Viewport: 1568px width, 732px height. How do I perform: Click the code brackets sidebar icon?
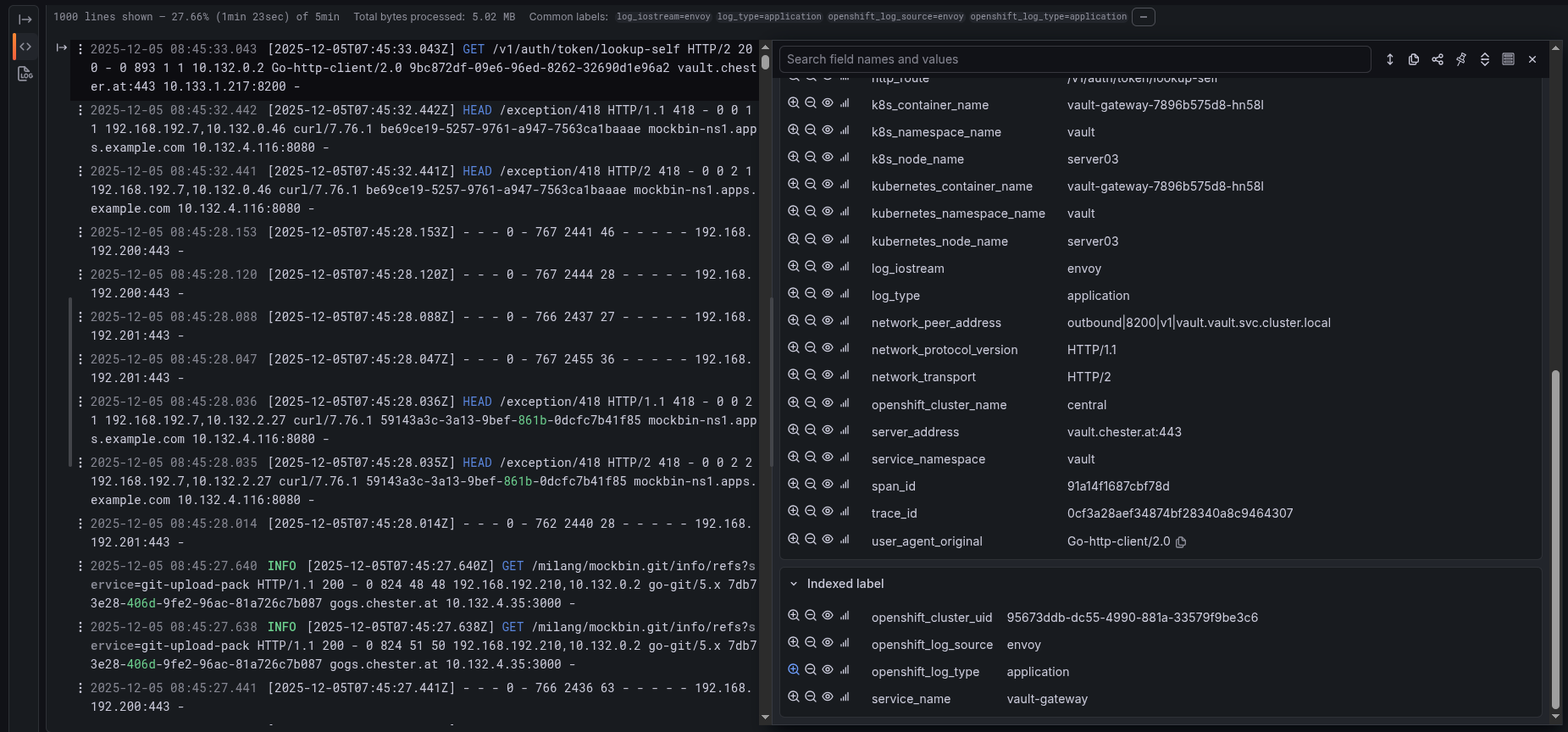click(25, 47)
